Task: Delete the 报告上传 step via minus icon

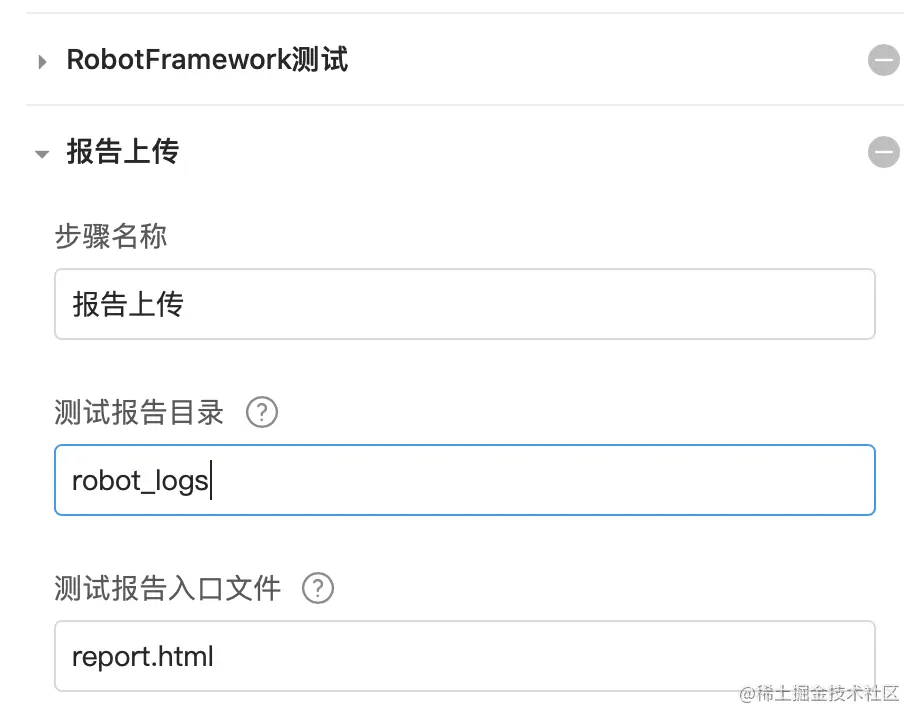Action: [883, 152]
